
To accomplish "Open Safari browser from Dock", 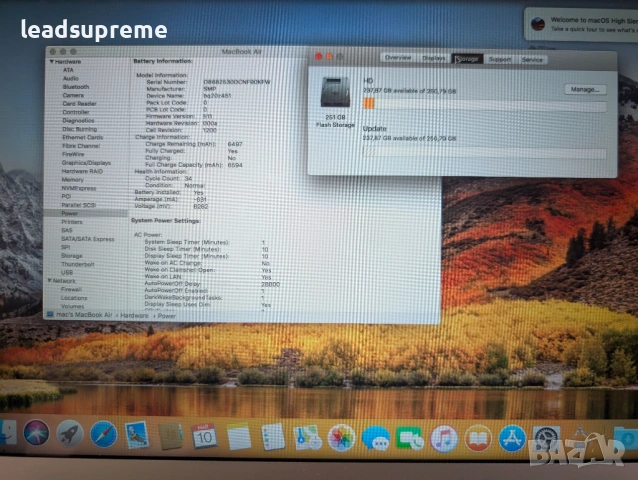I will point(104,434).
